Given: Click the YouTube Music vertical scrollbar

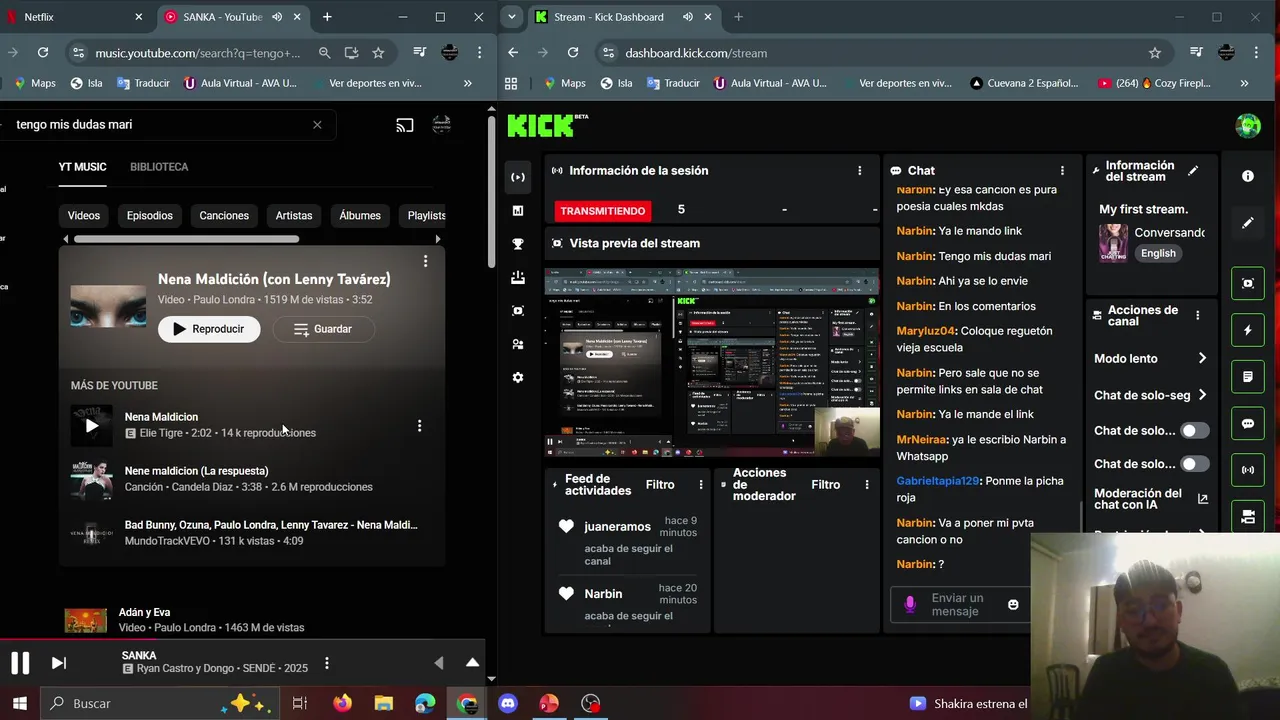Looking at the screenshot, I should point(491,190).
